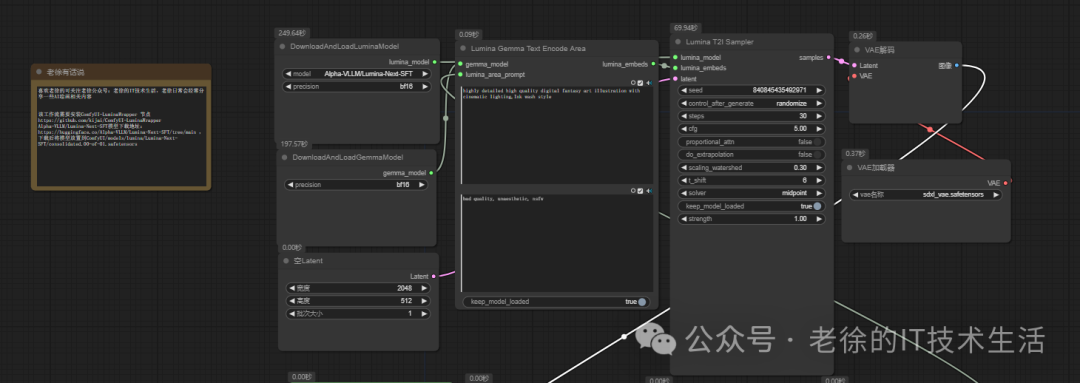Toggle keep_model_loaded in the Text Encode Area node
1080x383 pixels.
(556, 302)
